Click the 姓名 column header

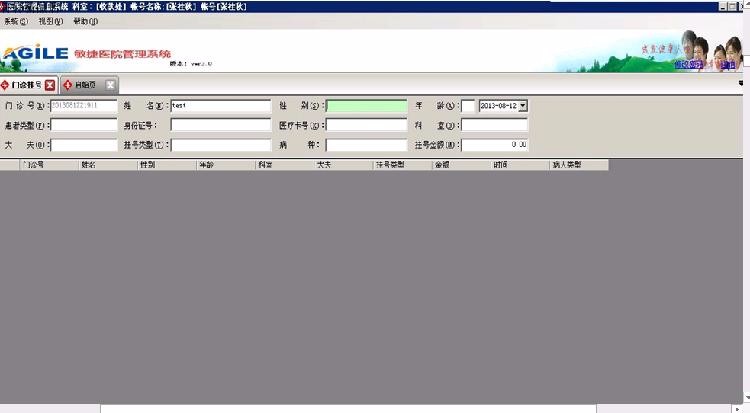108,165
